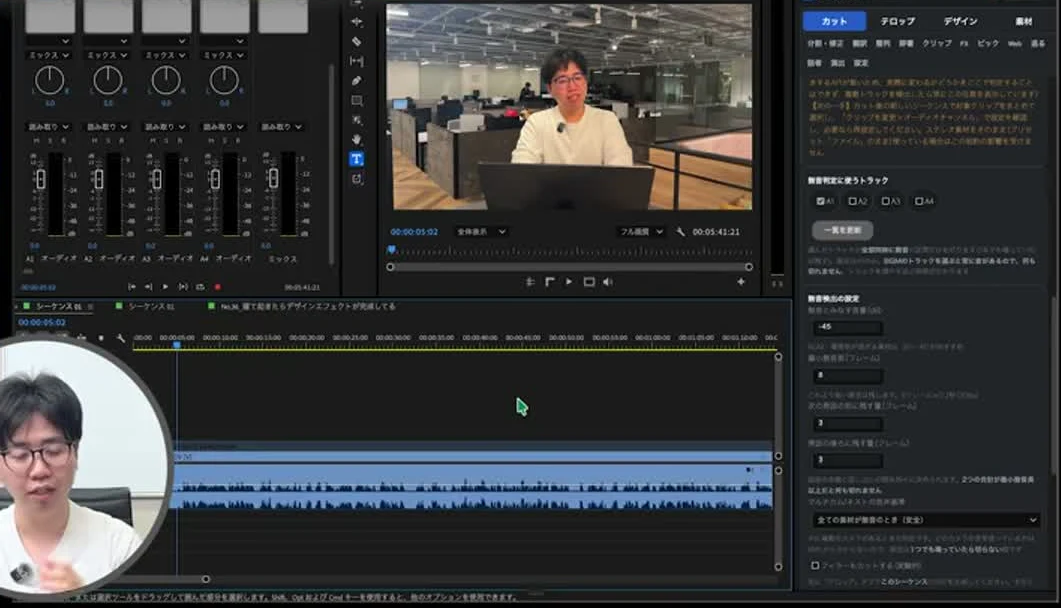
Task: Click Go to Out point in audio mixer
Action: point(148,287)
